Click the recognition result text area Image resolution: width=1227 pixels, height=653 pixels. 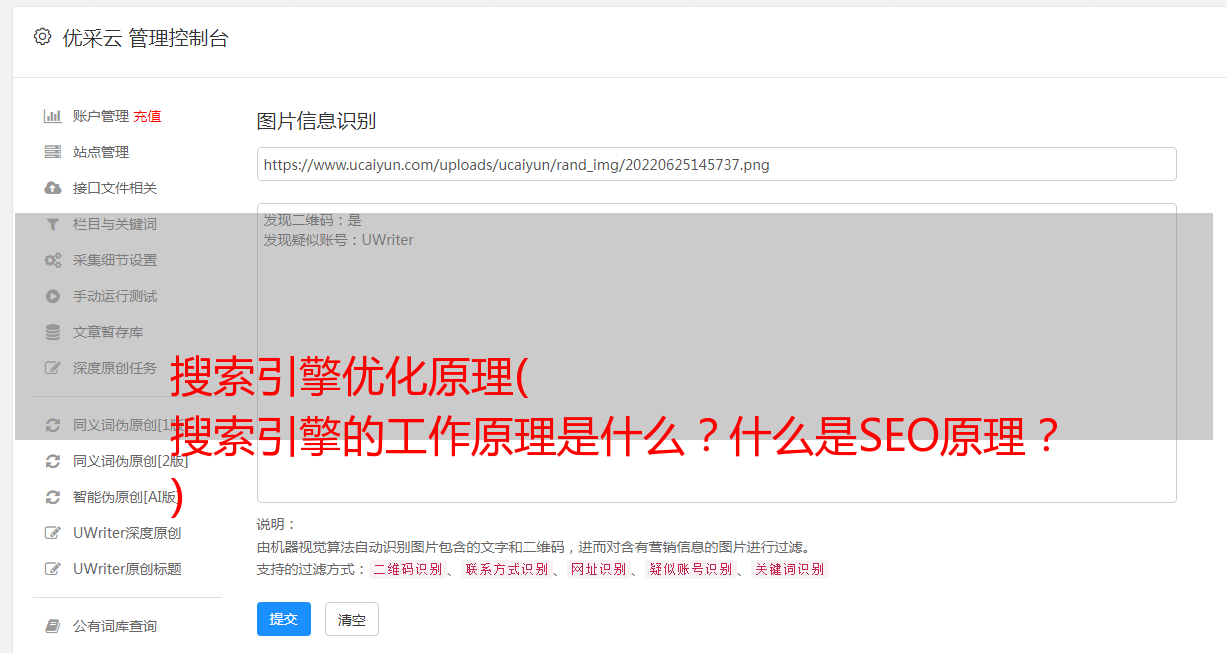click(716, 352)
